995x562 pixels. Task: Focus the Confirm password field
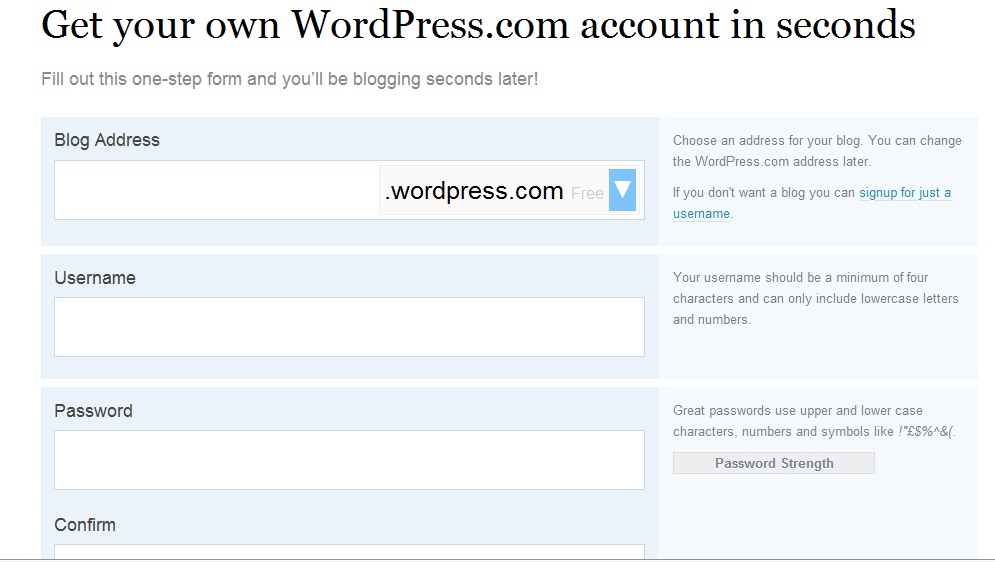click(x=349, y=551)
